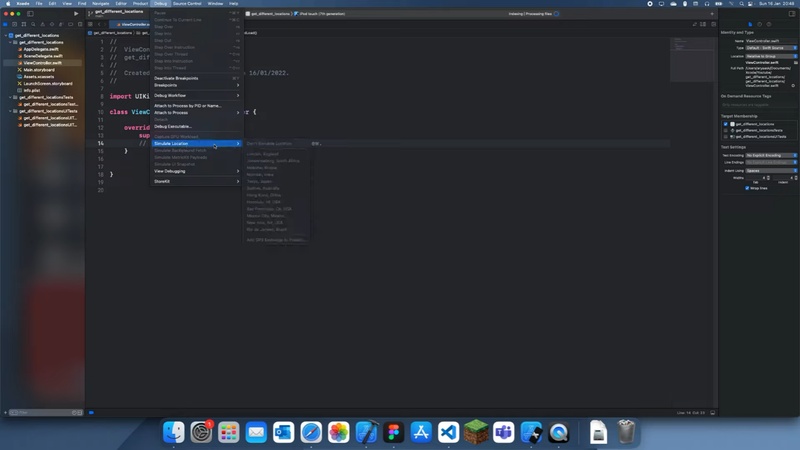
Task: Open the Project navigator tab icon
Action: 5,24
